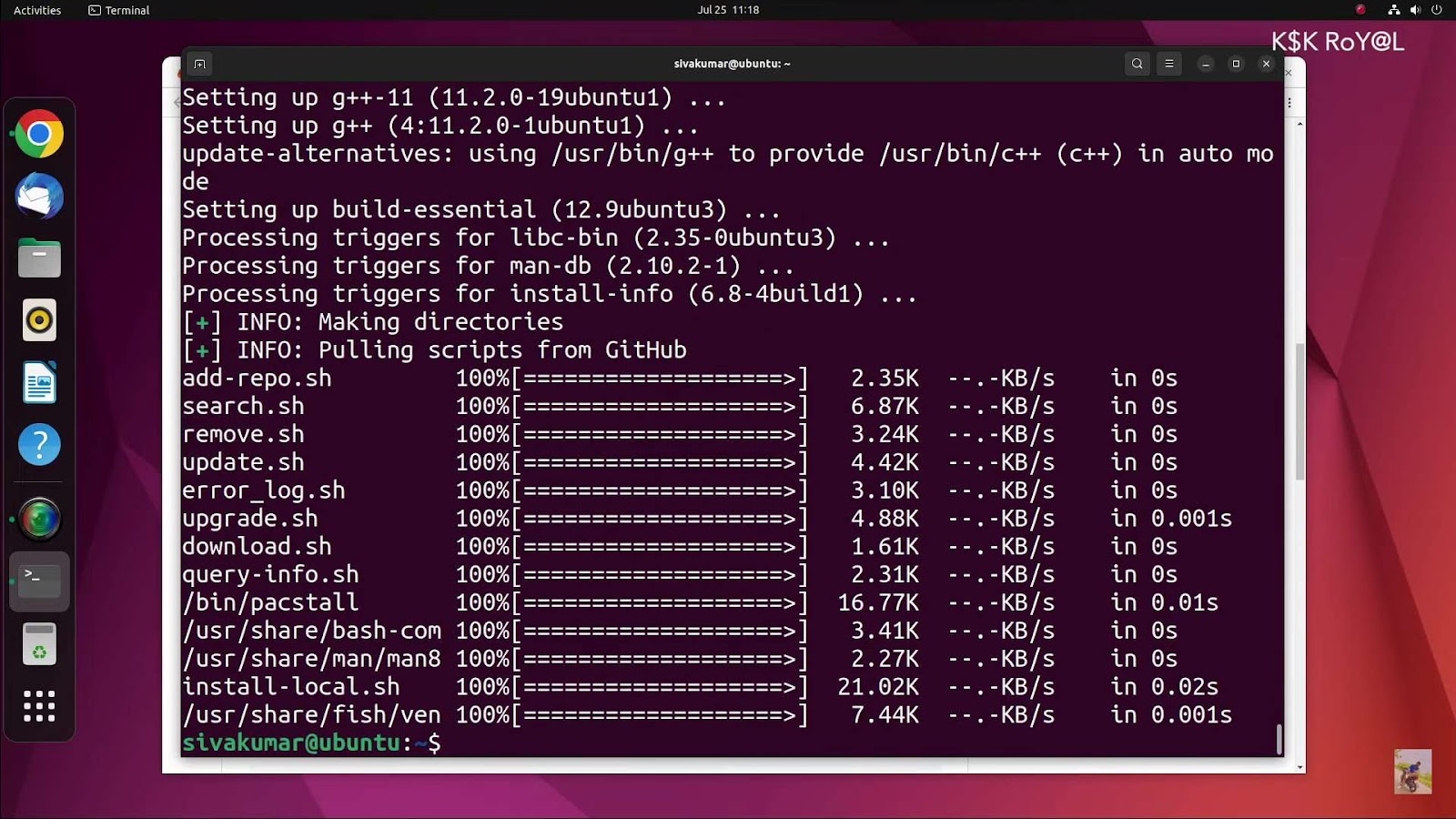Click the upgrade.sh download line
The width and height of the screenshot is (1456, 819).
[x=707, y=519]
